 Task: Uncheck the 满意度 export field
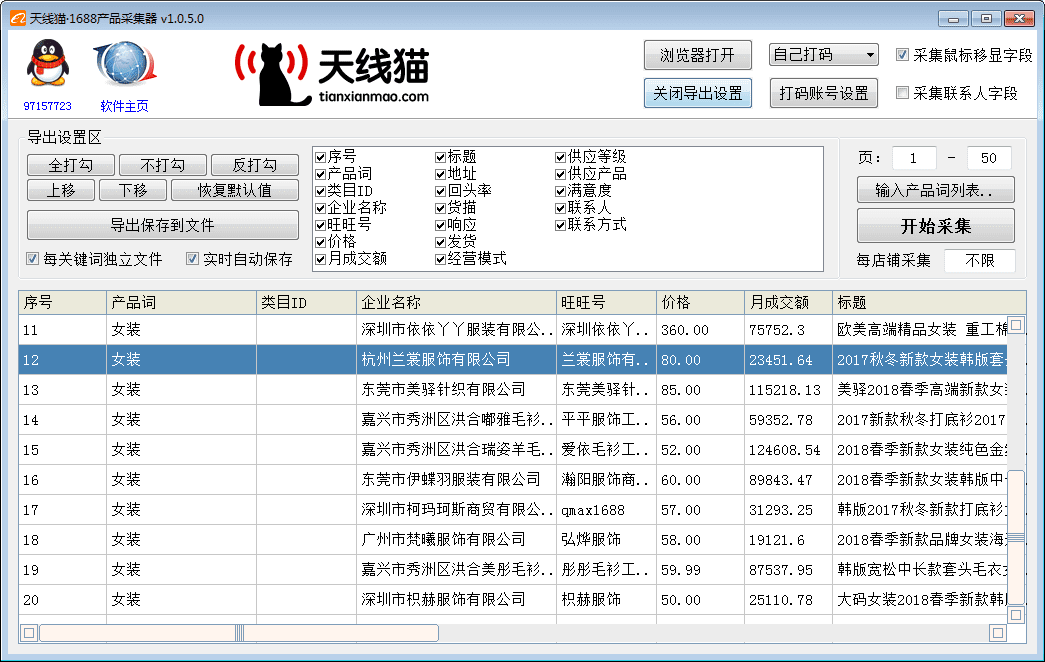coord(560,191)
